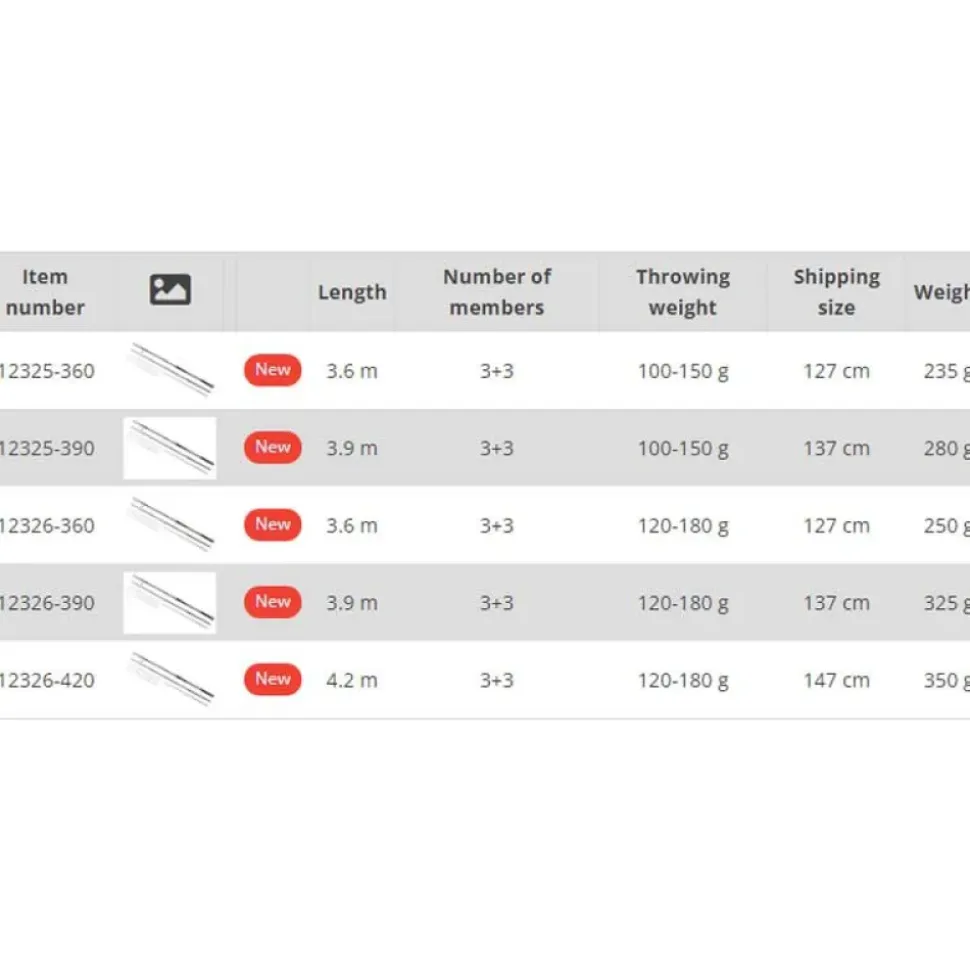Click the image column icon in table header
Screen dimensions: 970x971
pyautogui.click(x=170, y=290)
